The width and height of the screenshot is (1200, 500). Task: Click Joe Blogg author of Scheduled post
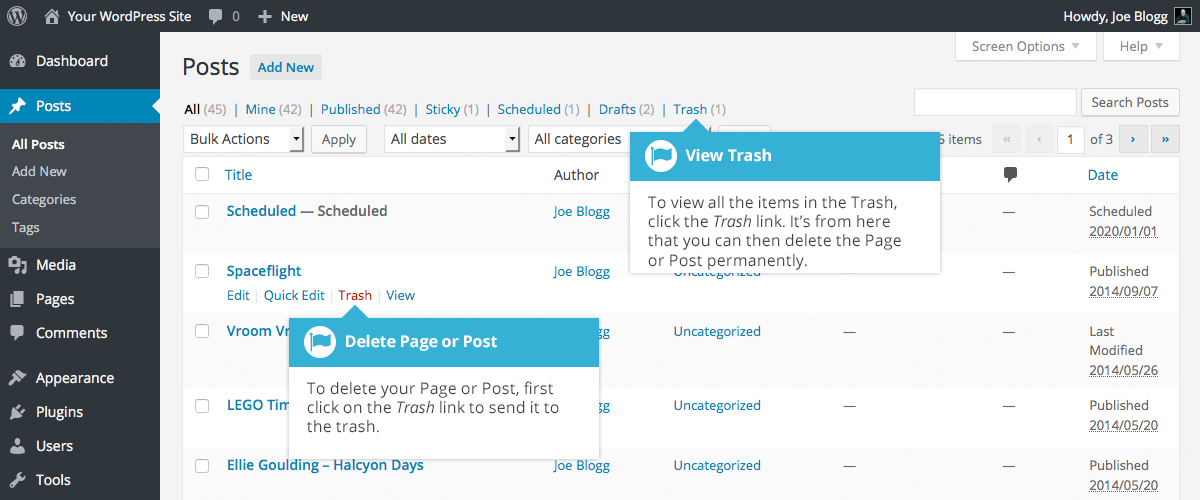click(582, 211)
